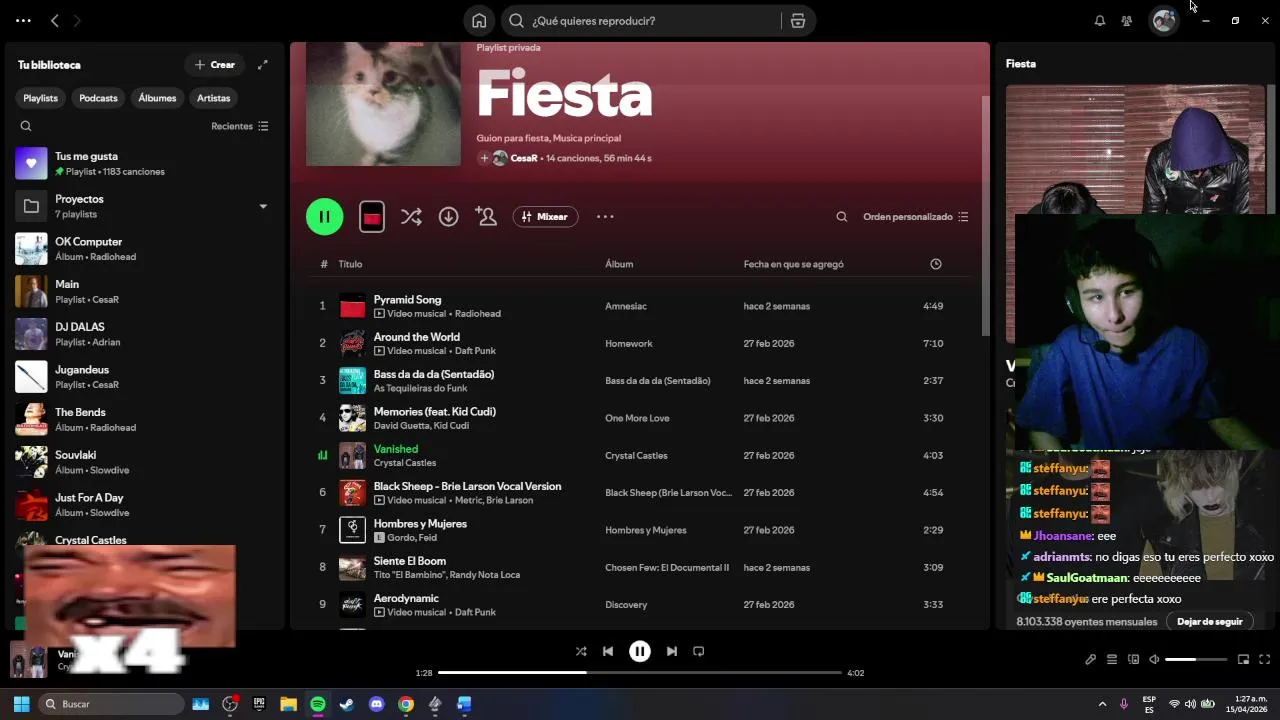Toggle shuffle in the bottom player bar

(581, 651)
